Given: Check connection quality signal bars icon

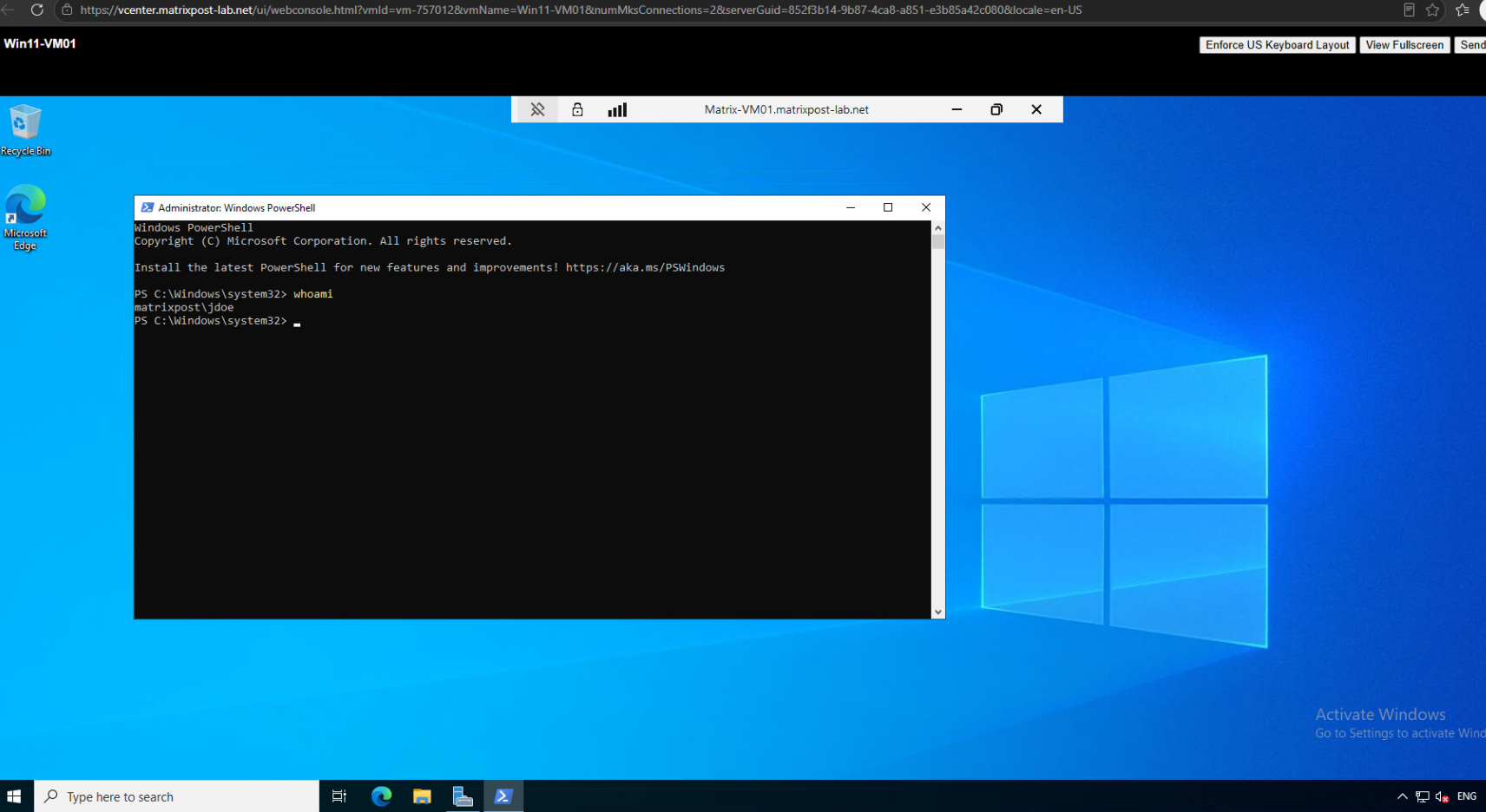Looking at the screenshot, I should [617, 109].
